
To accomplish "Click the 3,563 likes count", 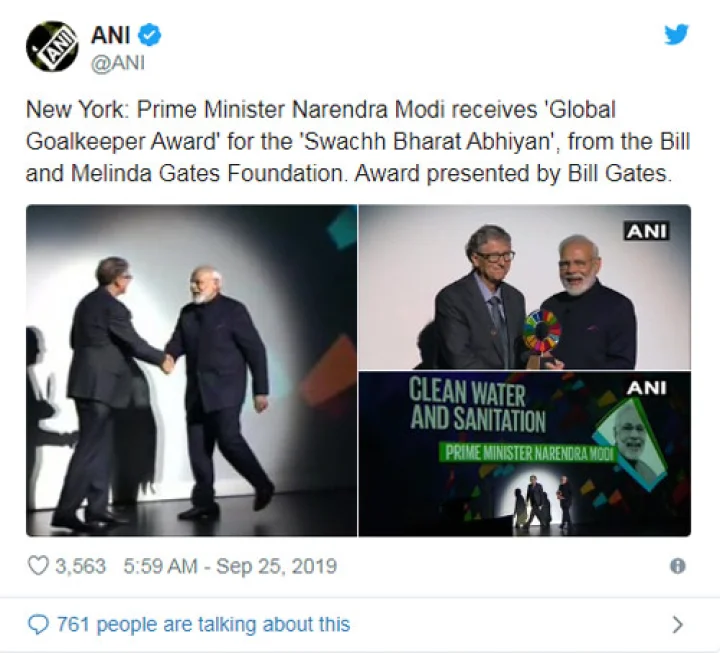I will 80,566.
